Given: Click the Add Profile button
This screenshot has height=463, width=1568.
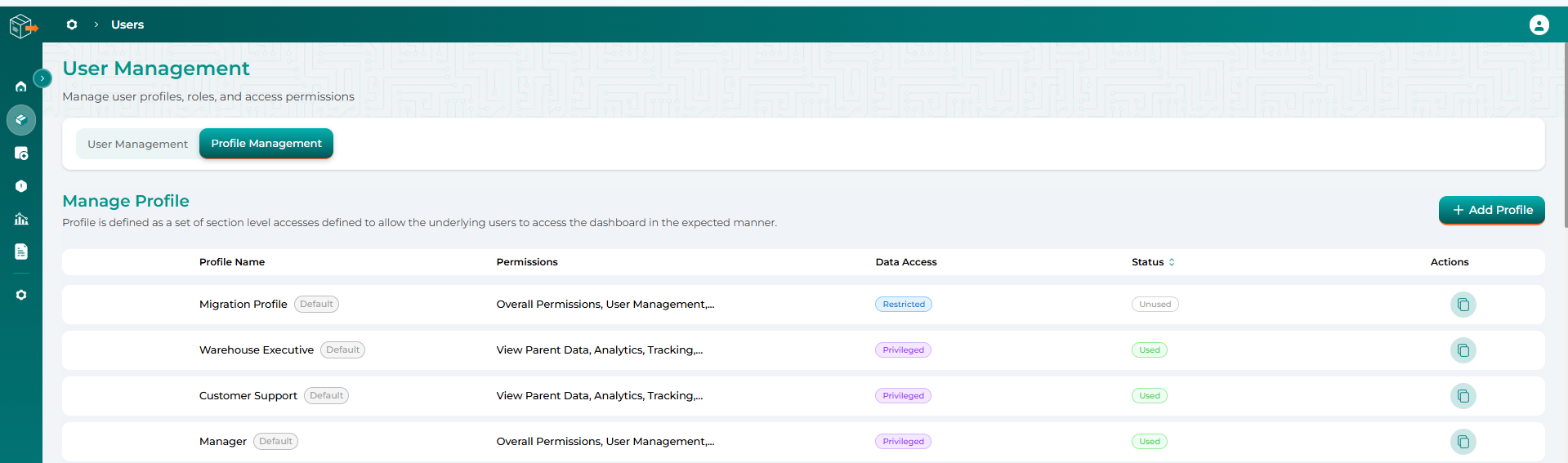Looking at the screenshot, I should click(x=1491, y=210).
